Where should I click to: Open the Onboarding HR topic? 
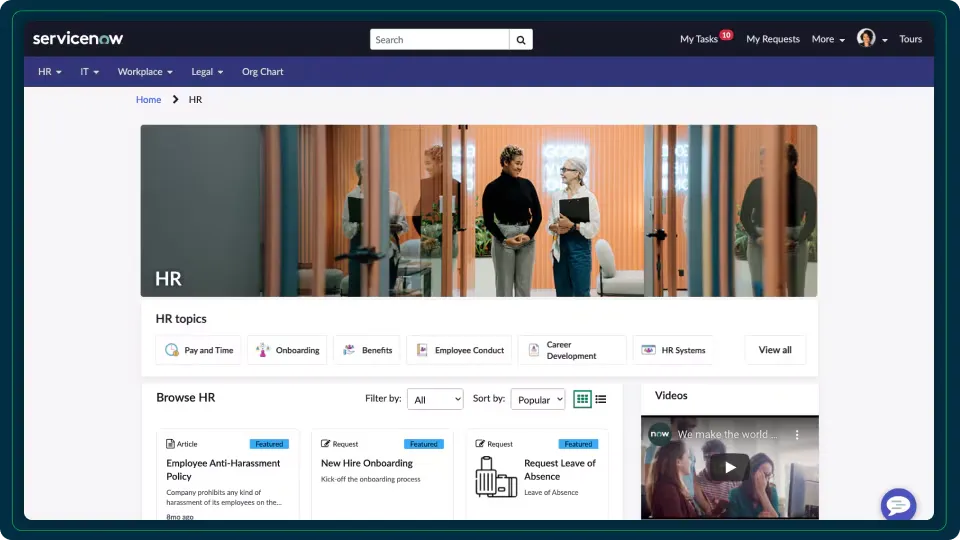[288, 350]
